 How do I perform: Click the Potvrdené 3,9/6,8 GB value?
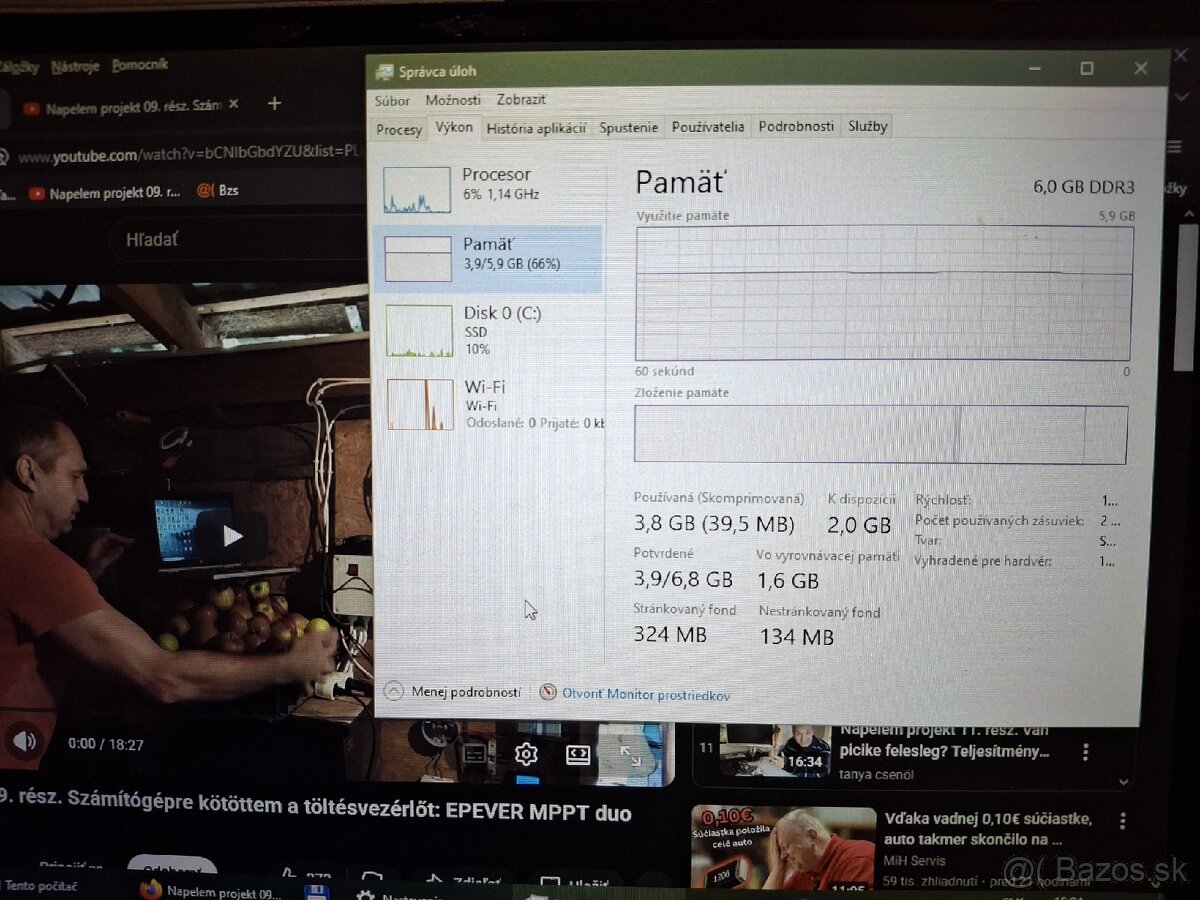[x=683, y=579]
